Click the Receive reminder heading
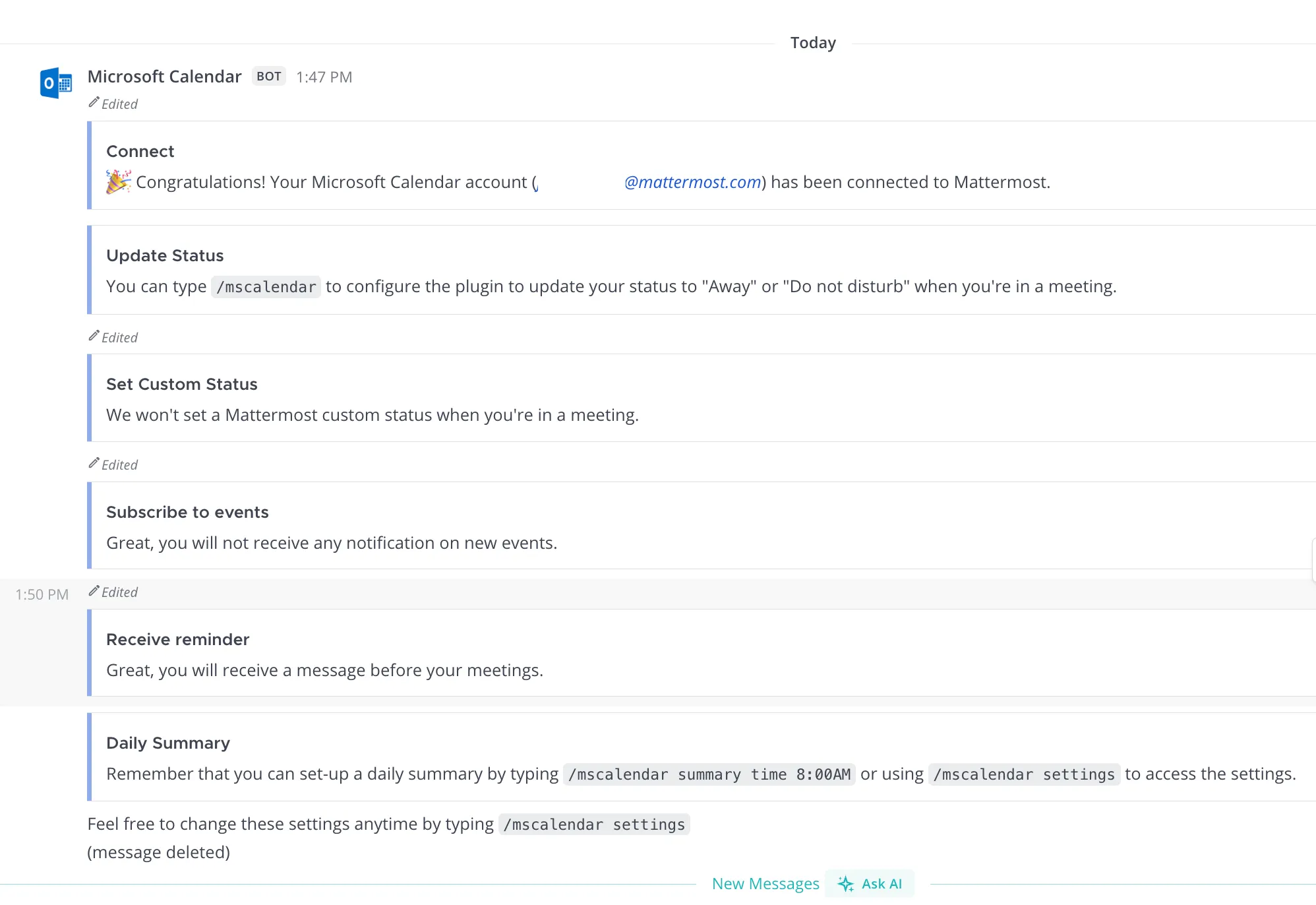 tap(178, 639)
